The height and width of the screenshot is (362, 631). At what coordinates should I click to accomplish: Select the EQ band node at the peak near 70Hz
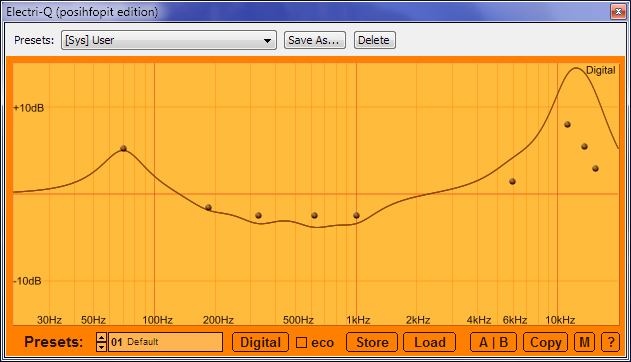pyautogui.click(x=124, y=148)
